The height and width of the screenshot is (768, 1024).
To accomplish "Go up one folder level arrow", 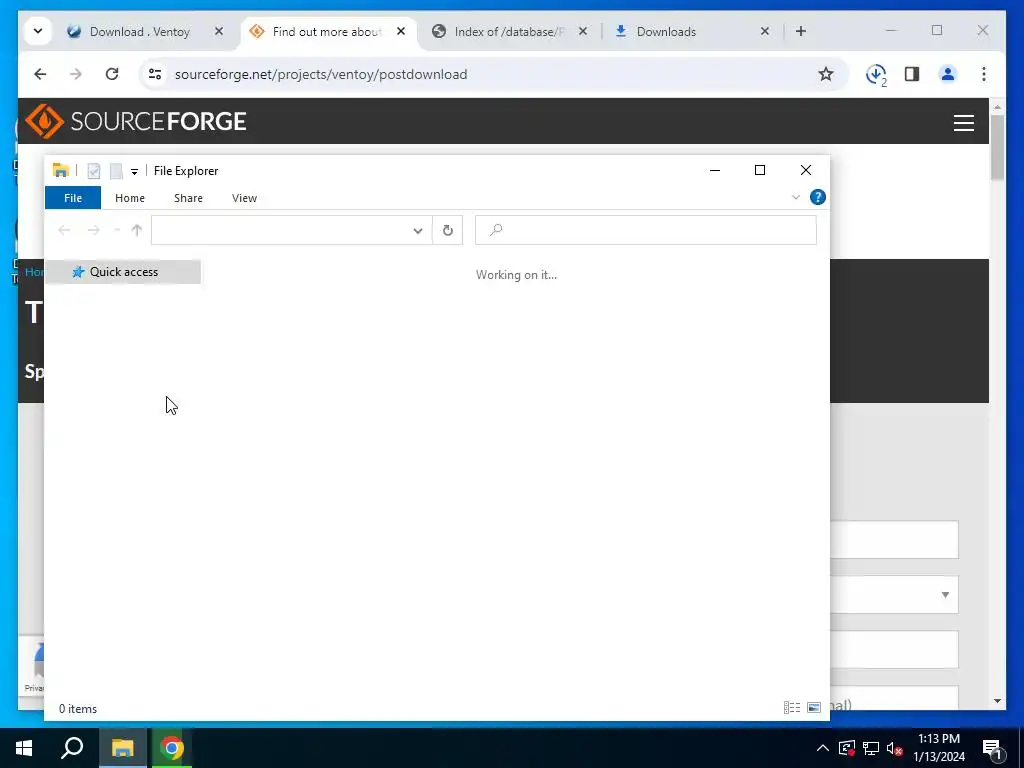I will tap(136, 230).
